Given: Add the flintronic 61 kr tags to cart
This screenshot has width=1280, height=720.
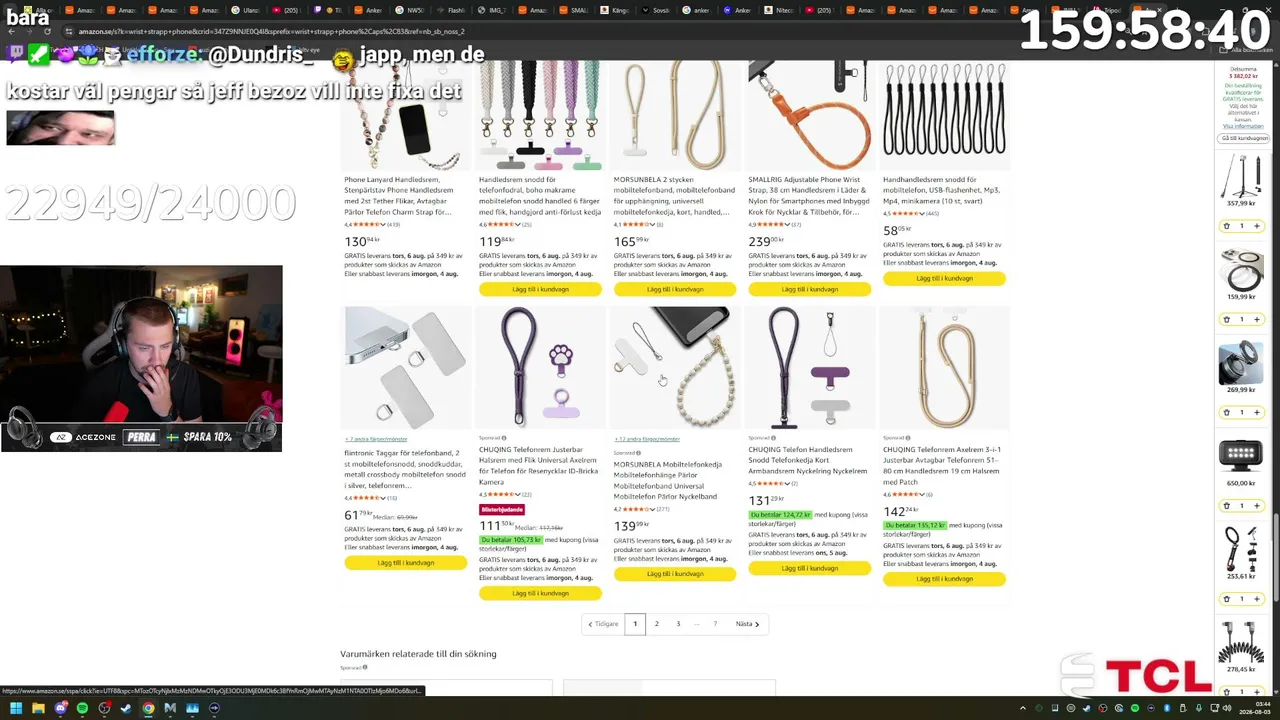Looking at the screenshot, I should [406, 562].
